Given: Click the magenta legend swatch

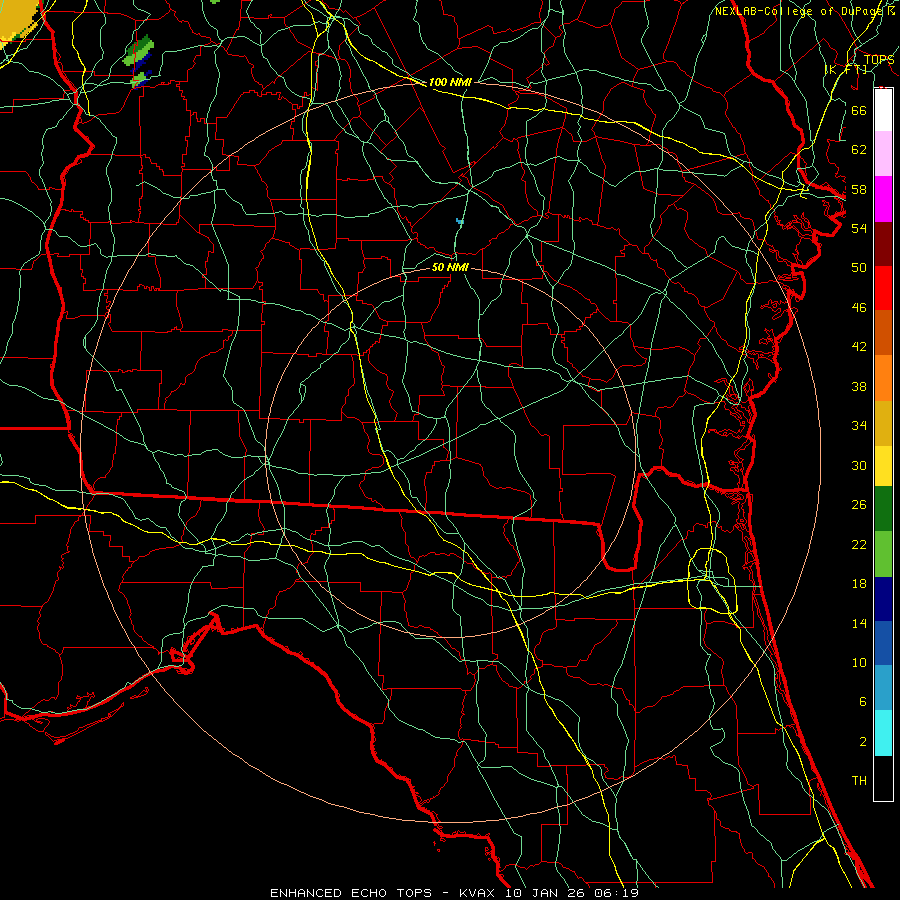Looking at the screenshot, I should point(883,199).
